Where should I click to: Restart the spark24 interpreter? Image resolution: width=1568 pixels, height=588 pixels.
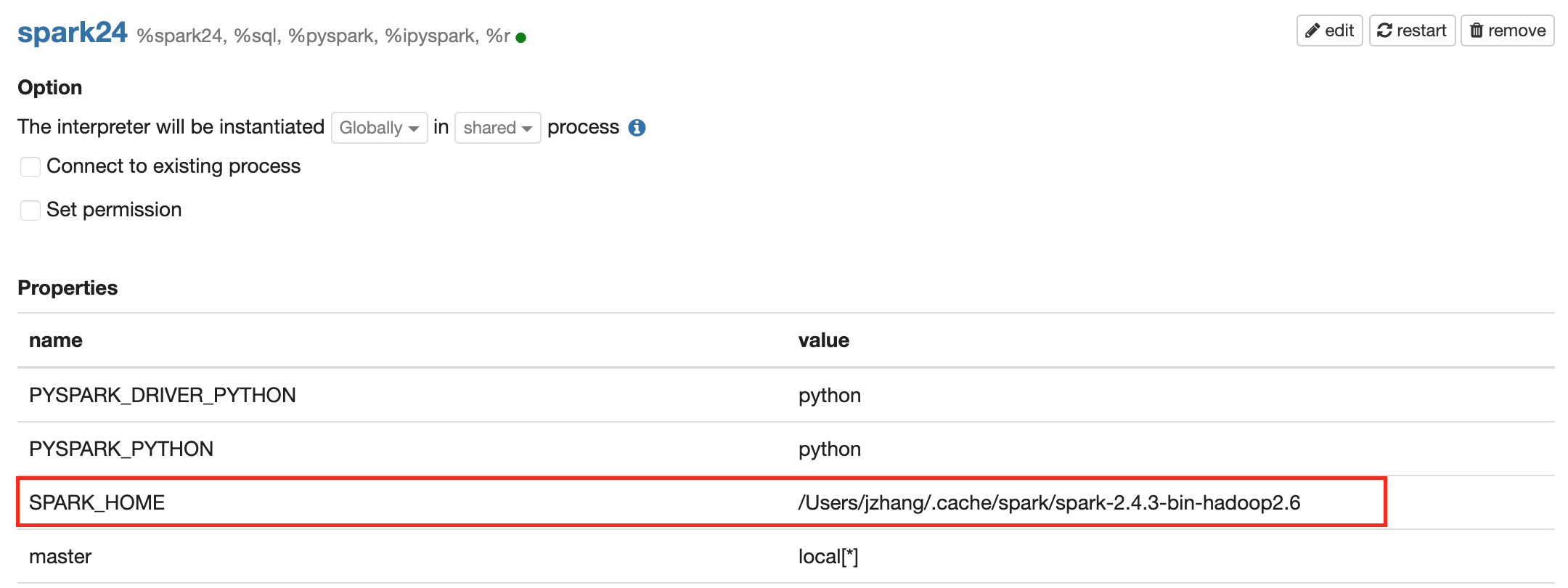[x=1412, y=30]
